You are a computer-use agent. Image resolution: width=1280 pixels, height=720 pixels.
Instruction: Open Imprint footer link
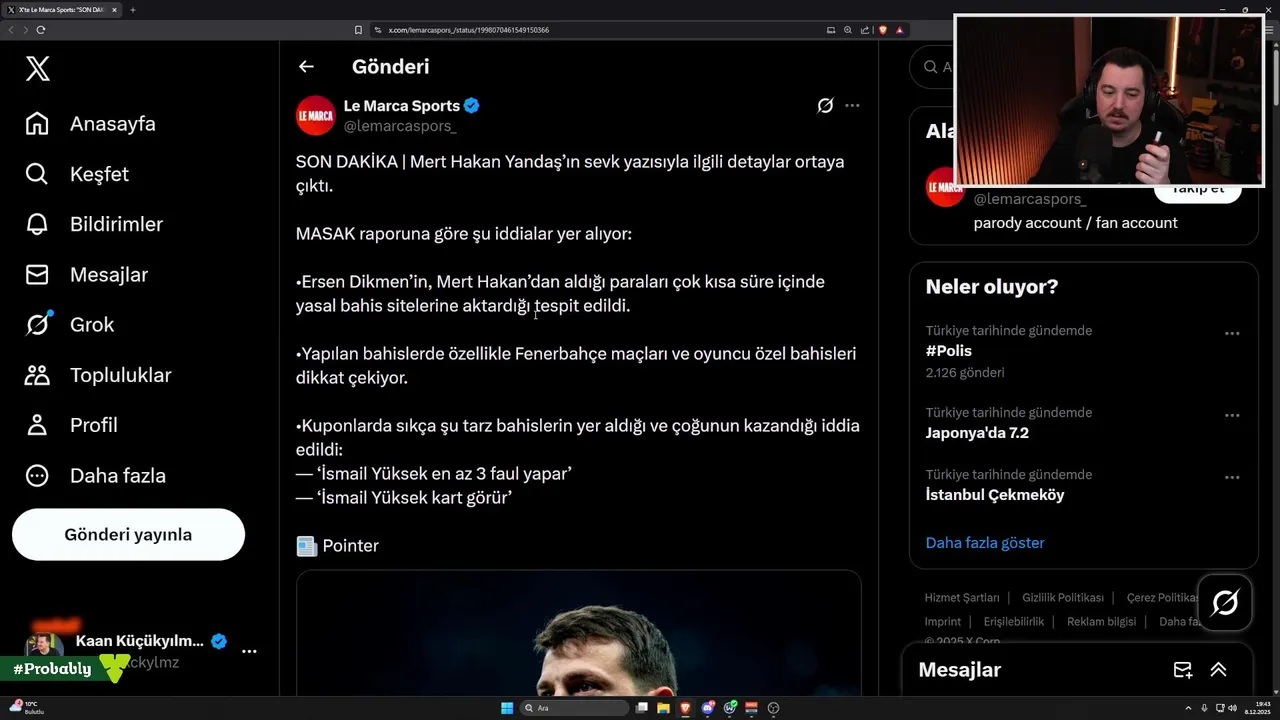click(x=943, y=621)
